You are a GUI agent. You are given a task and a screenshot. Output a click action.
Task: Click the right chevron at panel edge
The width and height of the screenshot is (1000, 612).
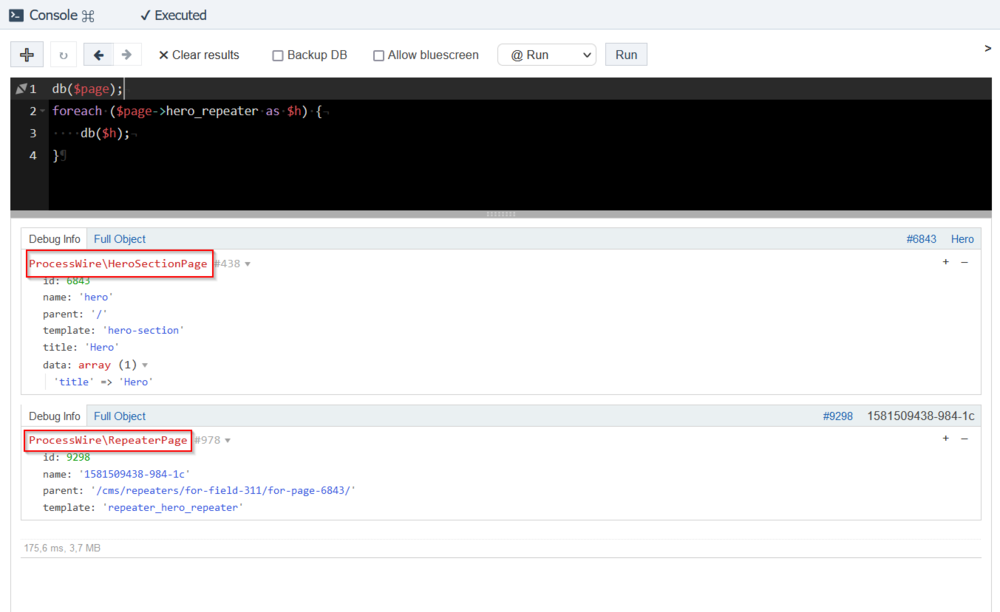[x=988, y=48]
